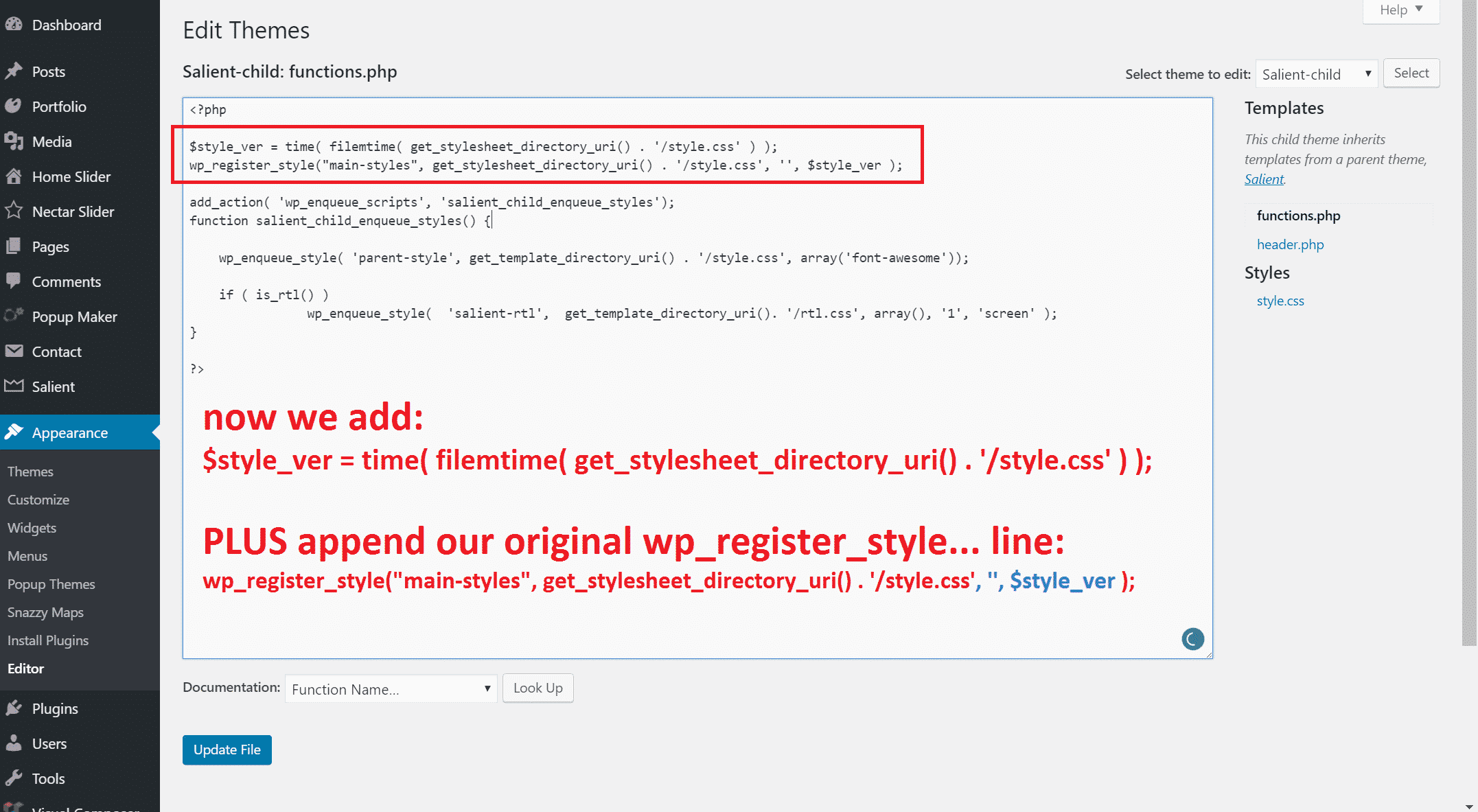Select Customize under Appearance
Screen dimensions: 1478x812
coord(38,500)
